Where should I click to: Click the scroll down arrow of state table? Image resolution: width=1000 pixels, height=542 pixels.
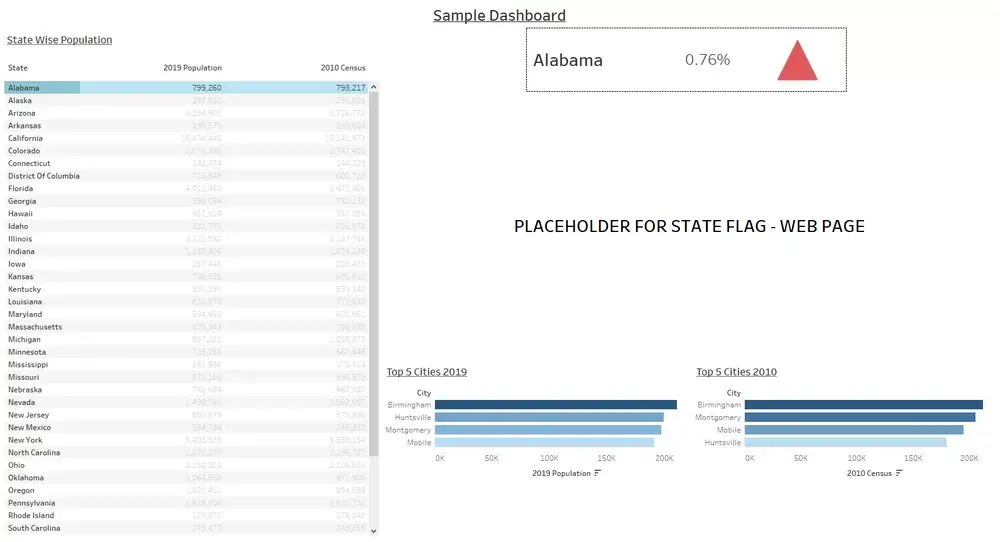374,531
